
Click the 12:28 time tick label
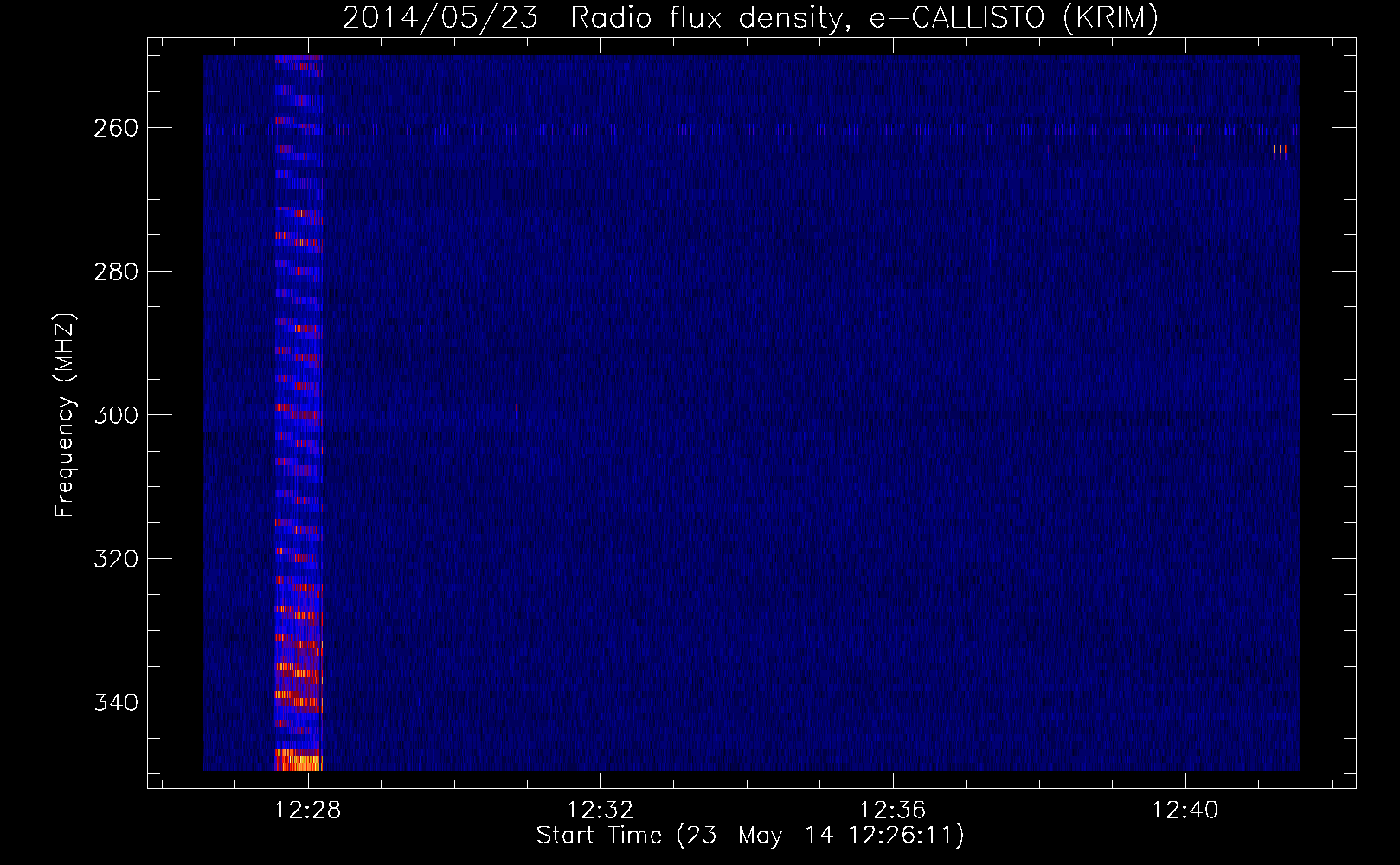click(x=307, y=810)
